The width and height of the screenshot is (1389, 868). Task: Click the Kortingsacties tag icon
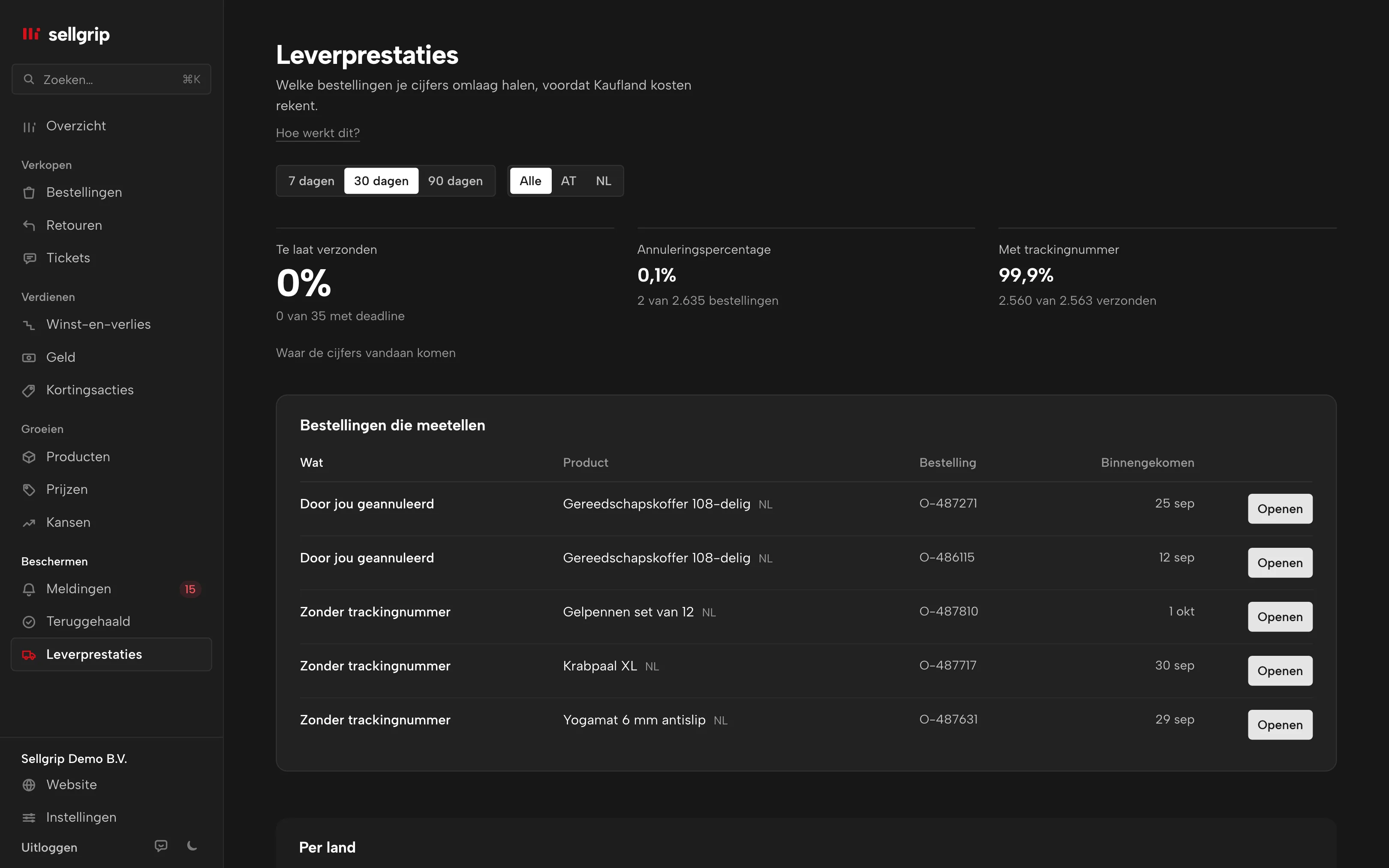29,390
